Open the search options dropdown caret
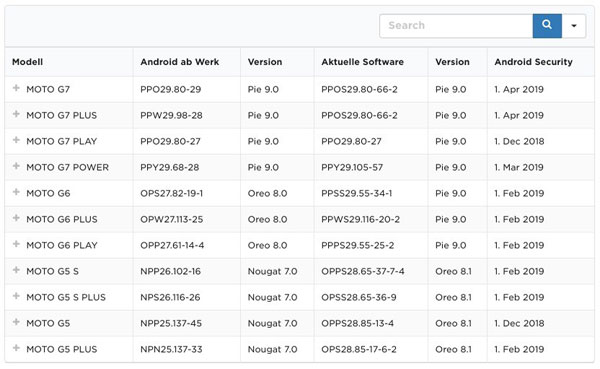The image size is (600, 369). (x=574, y=26)
